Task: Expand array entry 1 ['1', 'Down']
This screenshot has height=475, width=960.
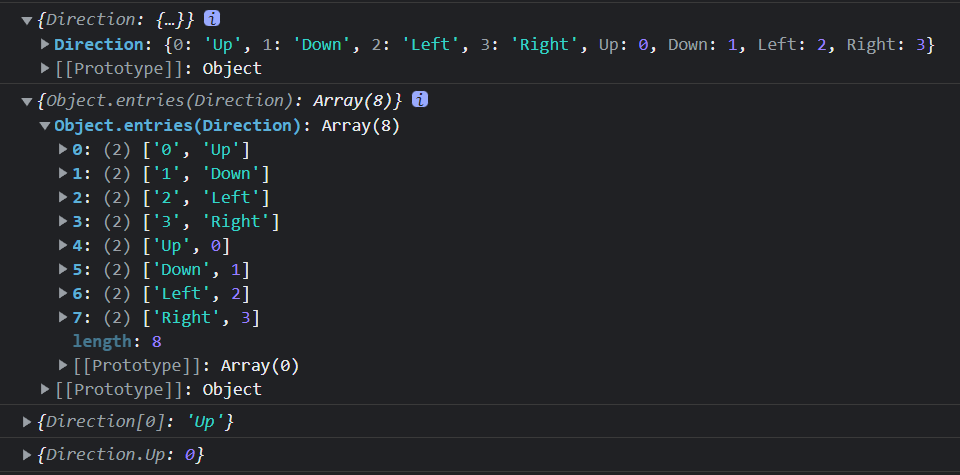Action: click(64, 174)
